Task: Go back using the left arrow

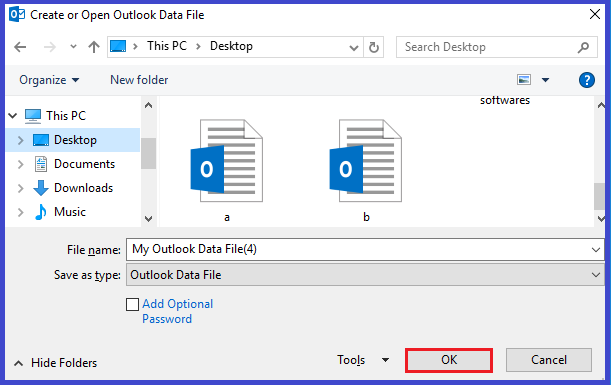Action: click(20, 47)
